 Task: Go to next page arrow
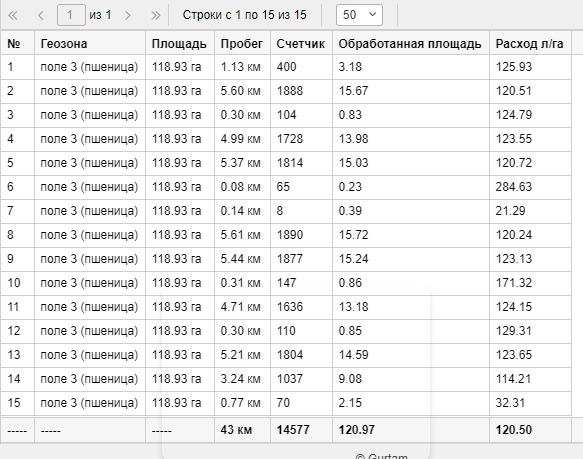coord(128,15)
